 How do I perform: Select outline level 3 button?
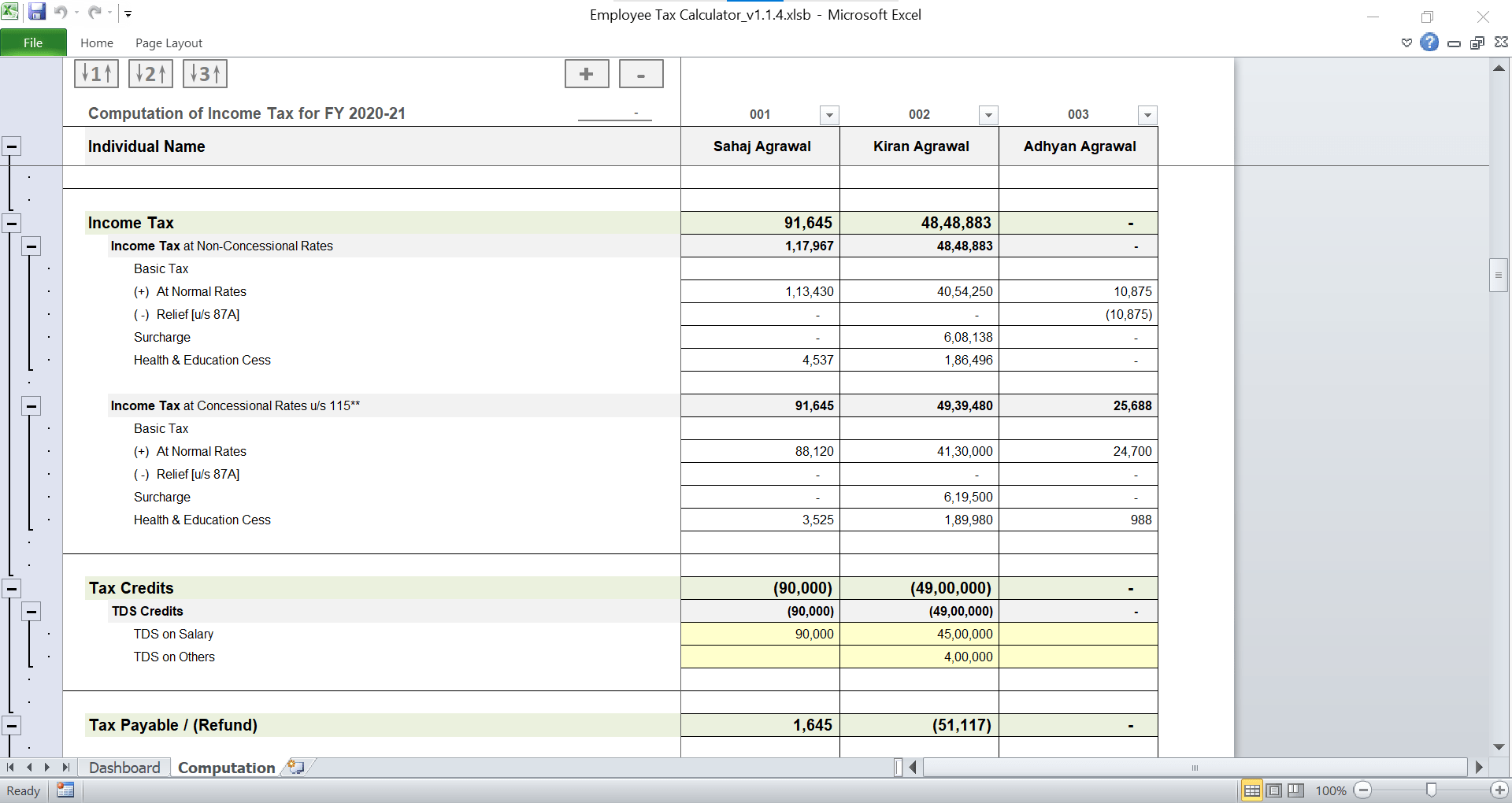[205, 74]
